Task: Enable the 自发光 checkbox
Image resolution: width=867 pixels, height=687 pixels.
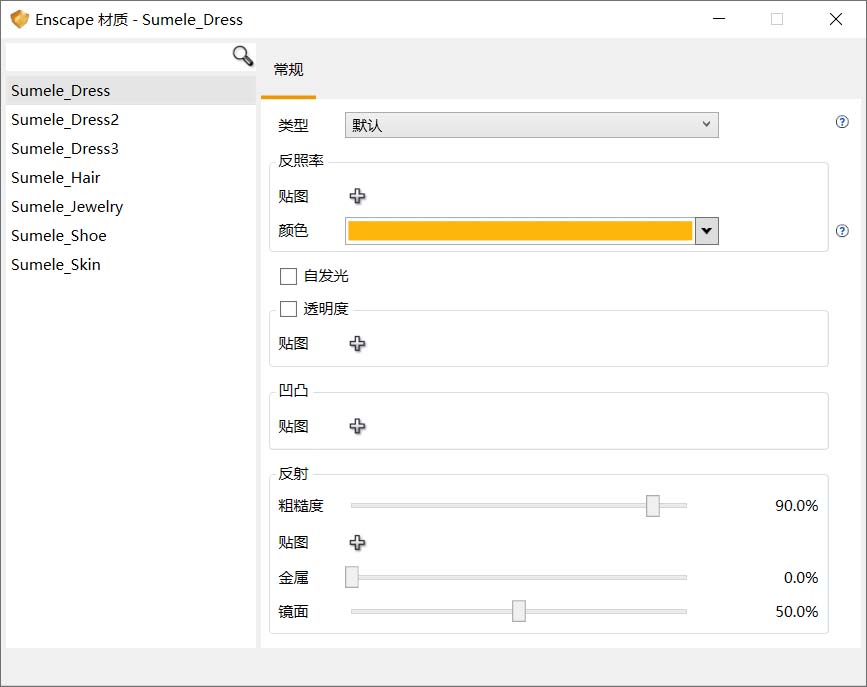Action: coord(289,276)
